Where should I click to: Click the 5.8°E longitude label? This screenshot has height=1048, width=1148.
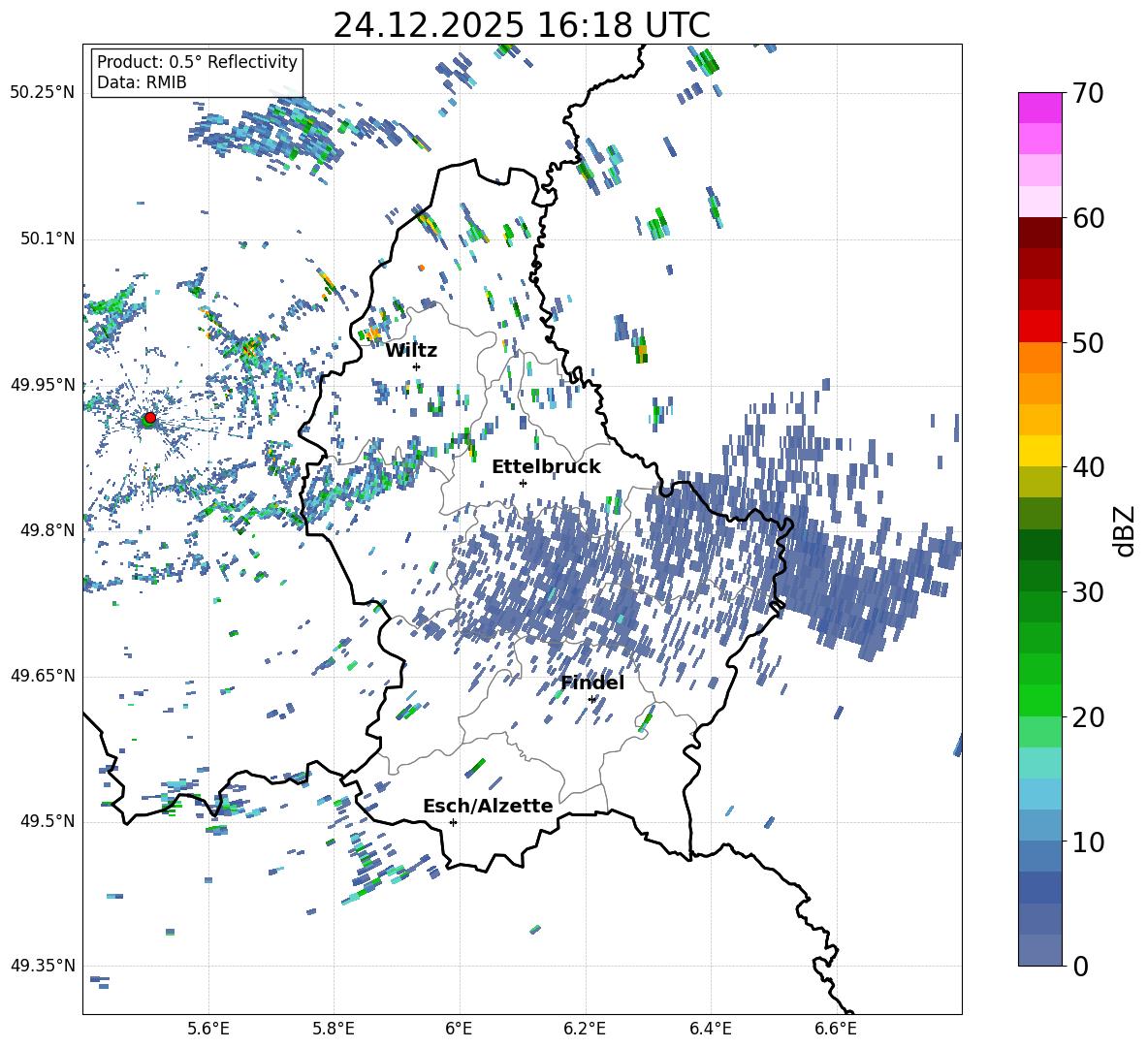[x=334, y=1029]
